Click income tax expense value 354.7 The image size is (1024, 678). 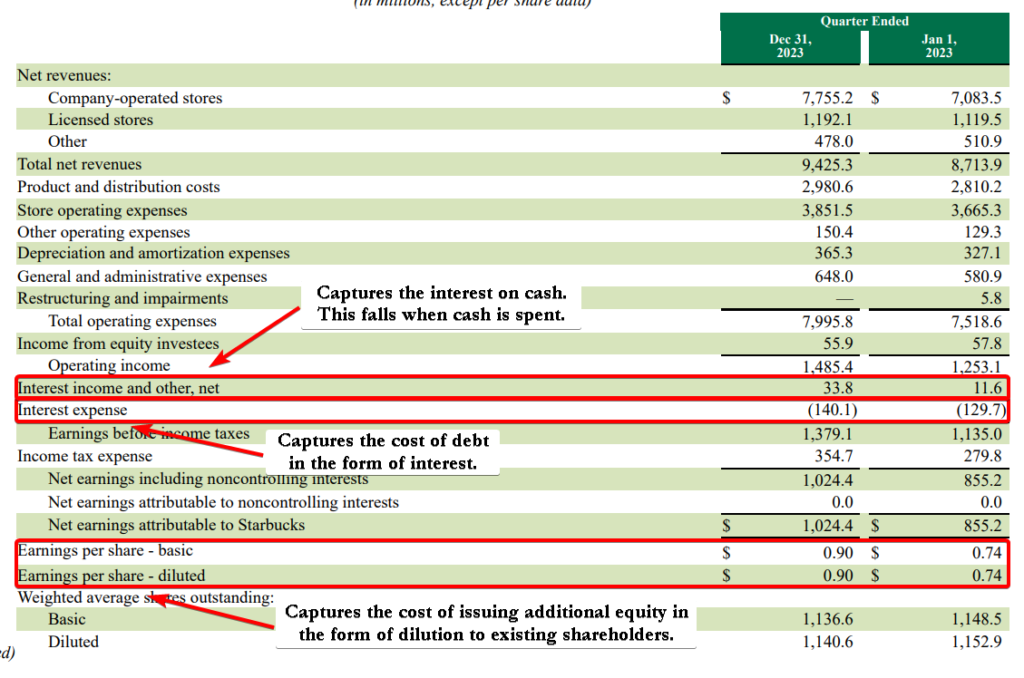(x=834, y=456)
